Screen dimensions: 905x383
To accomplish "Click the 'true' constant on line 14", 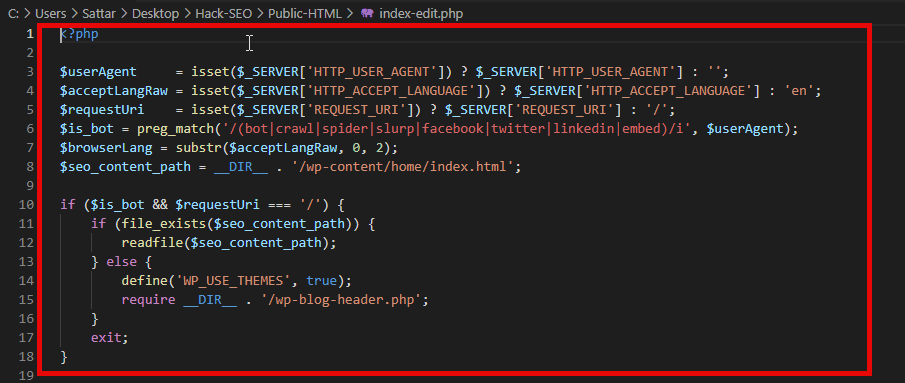I will coord(321,281).
